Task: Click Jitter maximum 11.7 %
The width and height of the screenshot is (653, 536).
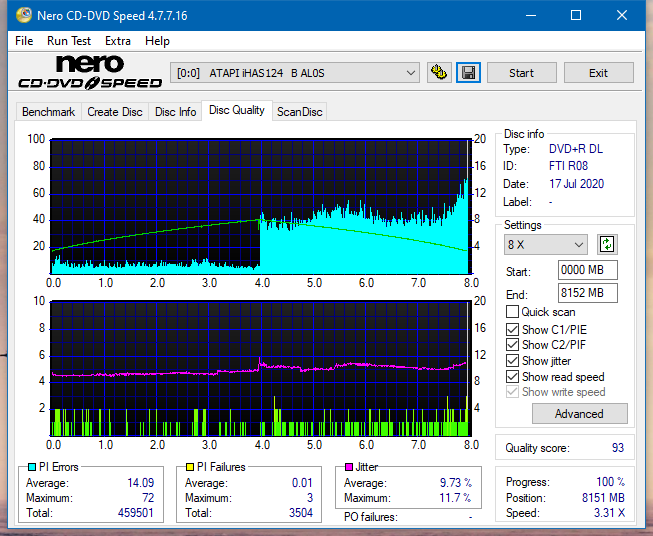Action: (456, 498)
